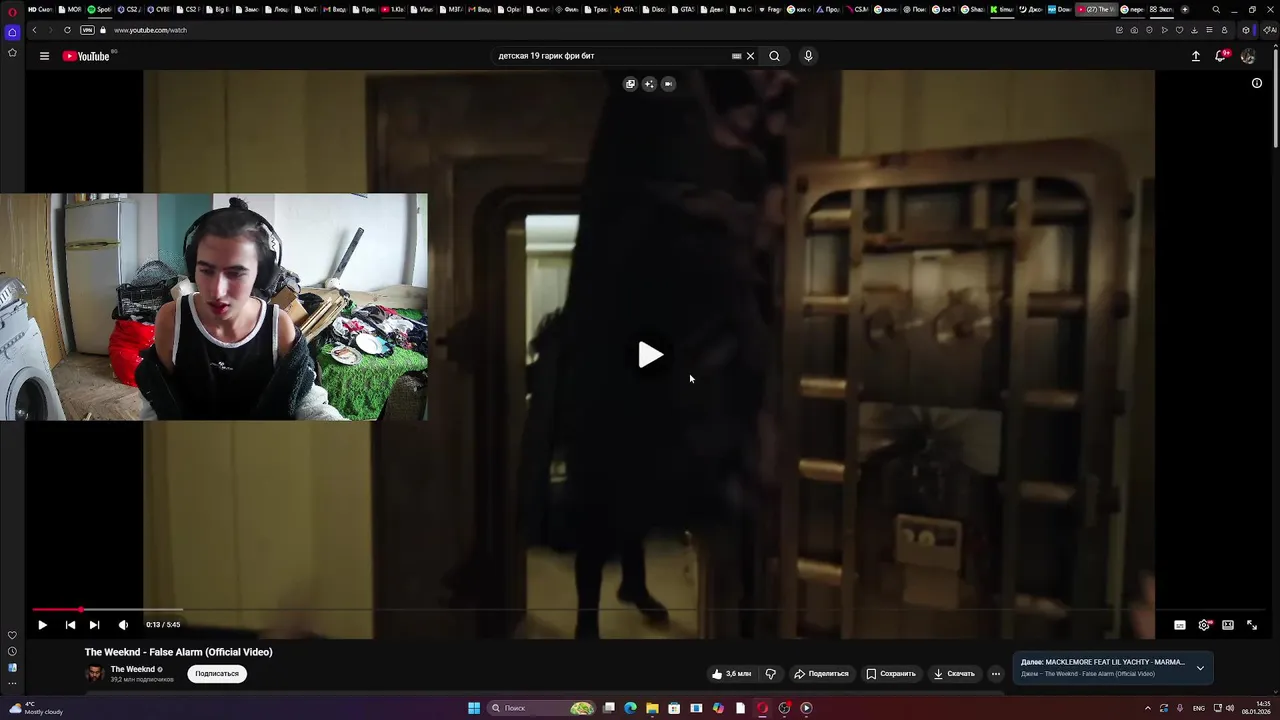The height and width of the screenshot is (720, 1280).
Task: Switch to the Spotify browser tab
Action: tap(99, 9)
